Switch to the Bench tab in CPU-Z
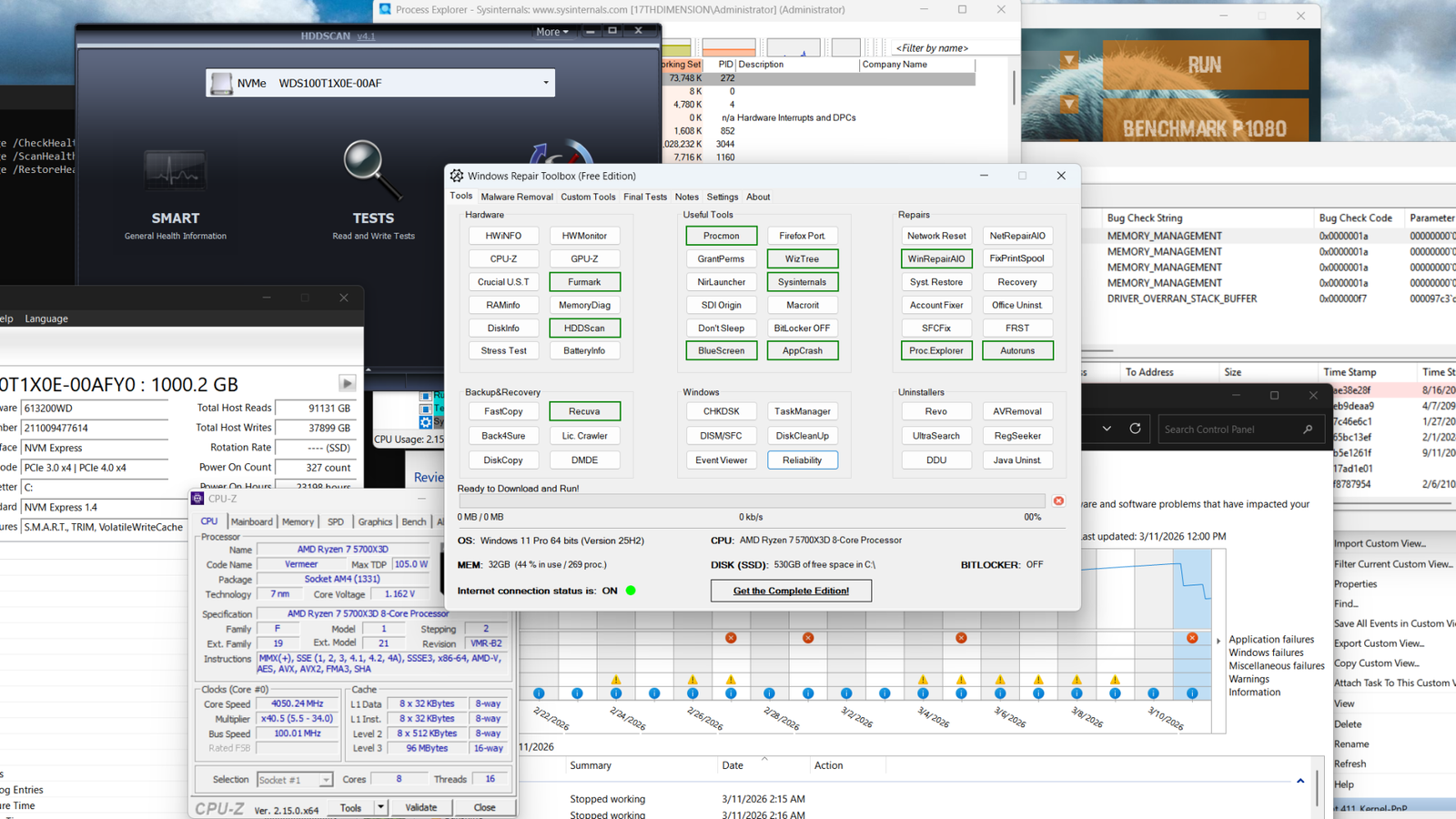 [x=414, y=521]
